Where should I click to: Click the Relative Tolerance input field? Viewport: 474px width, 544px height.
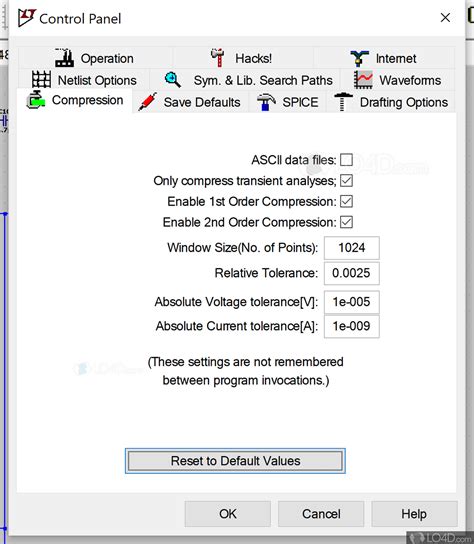click(352, 273)
